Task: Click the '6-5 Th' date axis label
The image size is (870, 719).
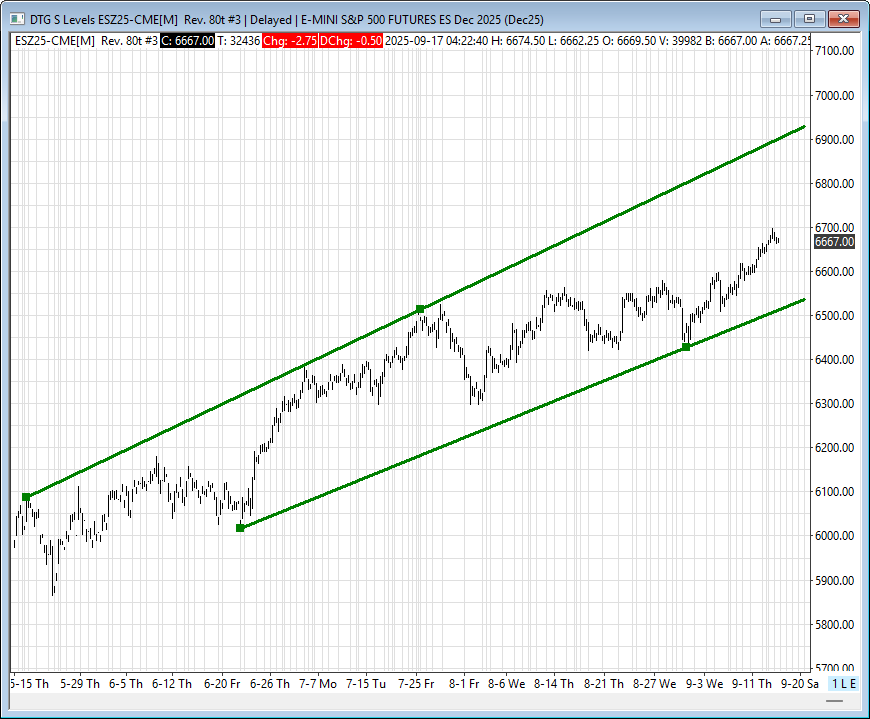Action: click(126, 683)
